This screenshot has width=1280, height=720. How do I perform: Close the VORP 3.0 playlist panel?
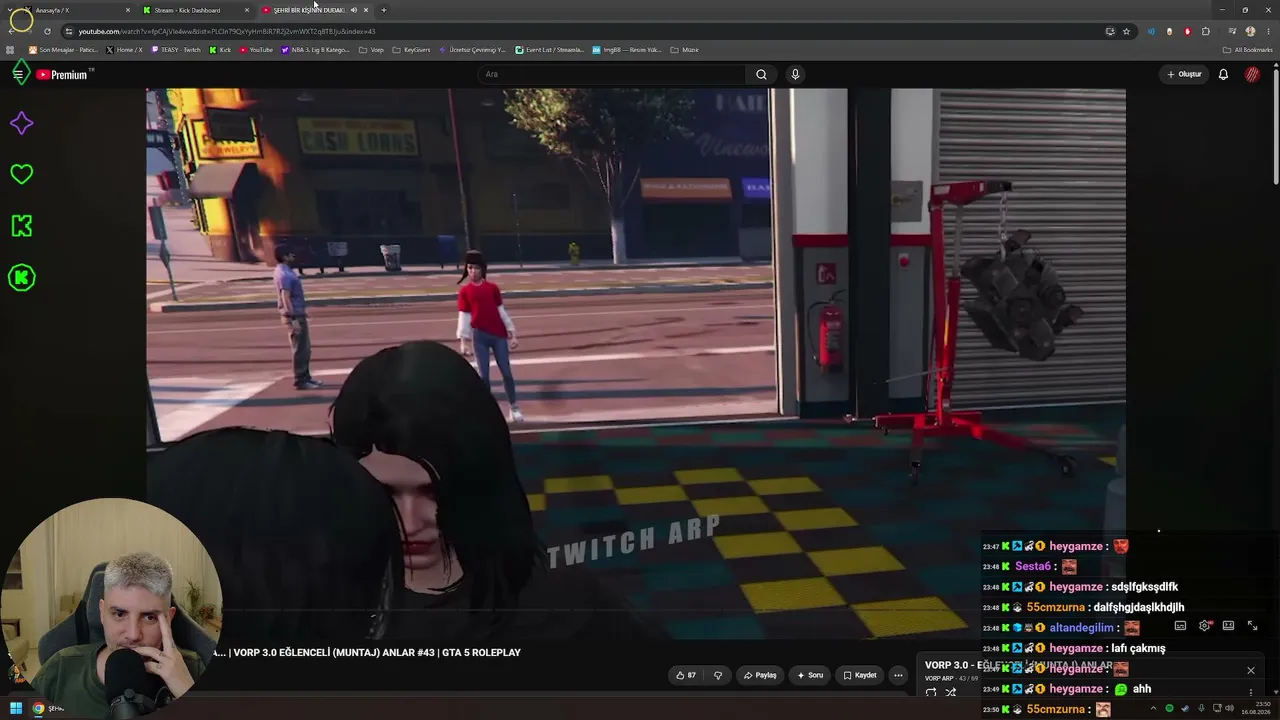[1250, 670]
